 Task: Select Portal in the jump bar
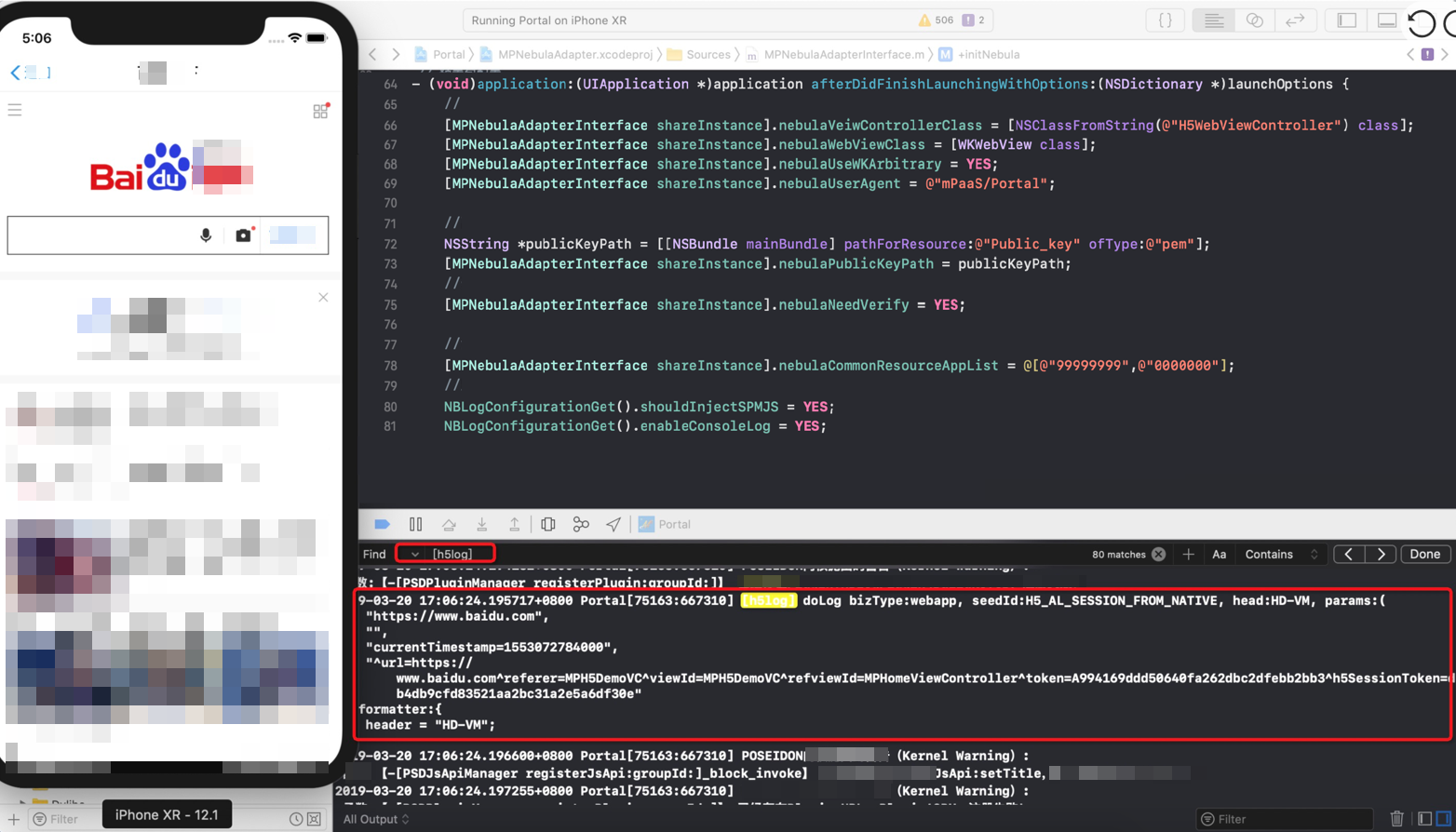439,54
